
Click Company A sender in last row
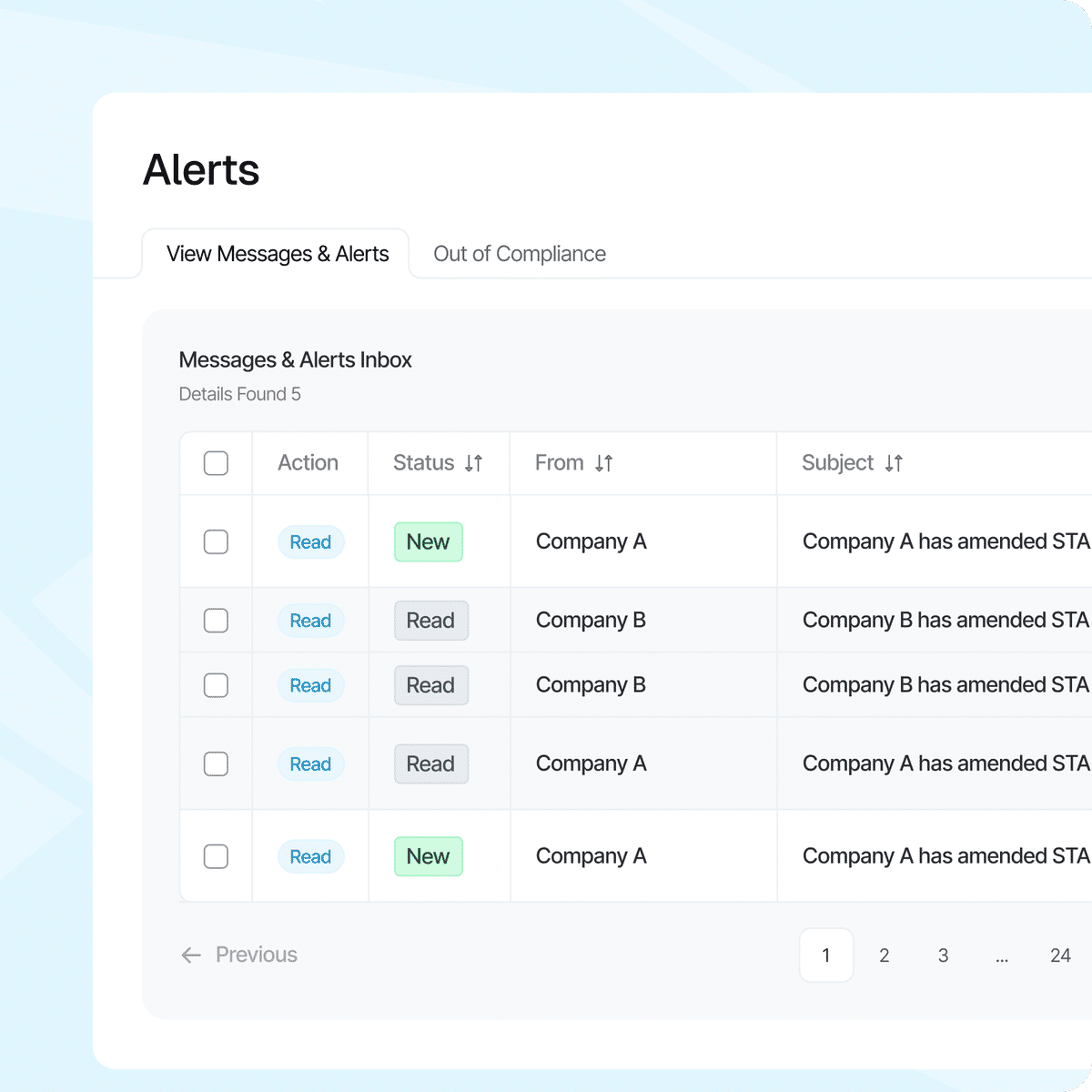(x=591, y=856)
